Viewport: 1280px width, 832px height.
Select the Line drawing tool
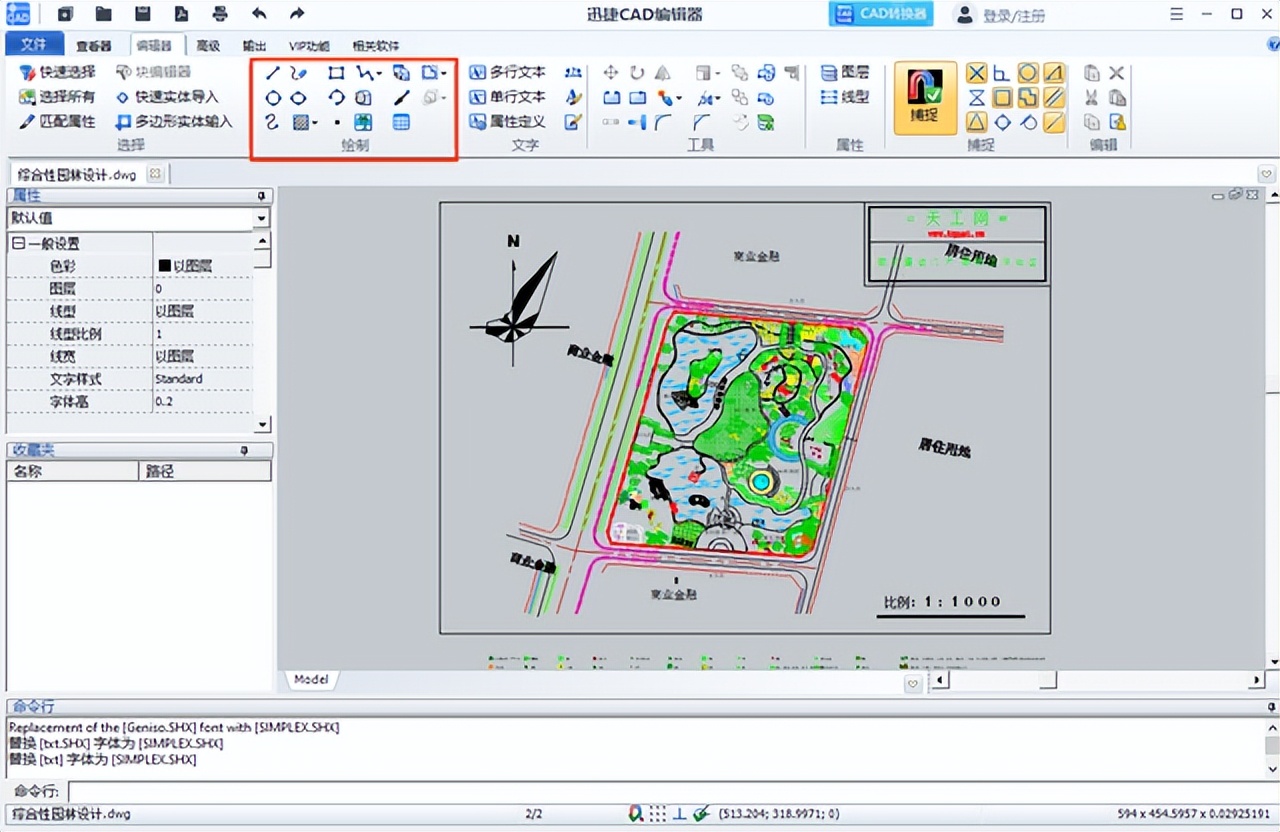pos(272,73)
